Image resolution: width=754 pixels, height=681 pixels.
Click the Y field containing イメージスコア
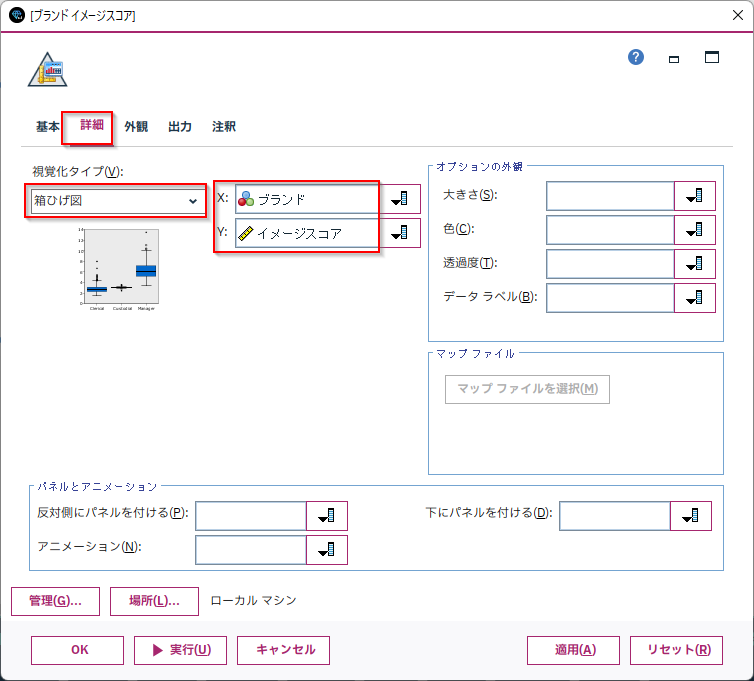coord(307,233)
